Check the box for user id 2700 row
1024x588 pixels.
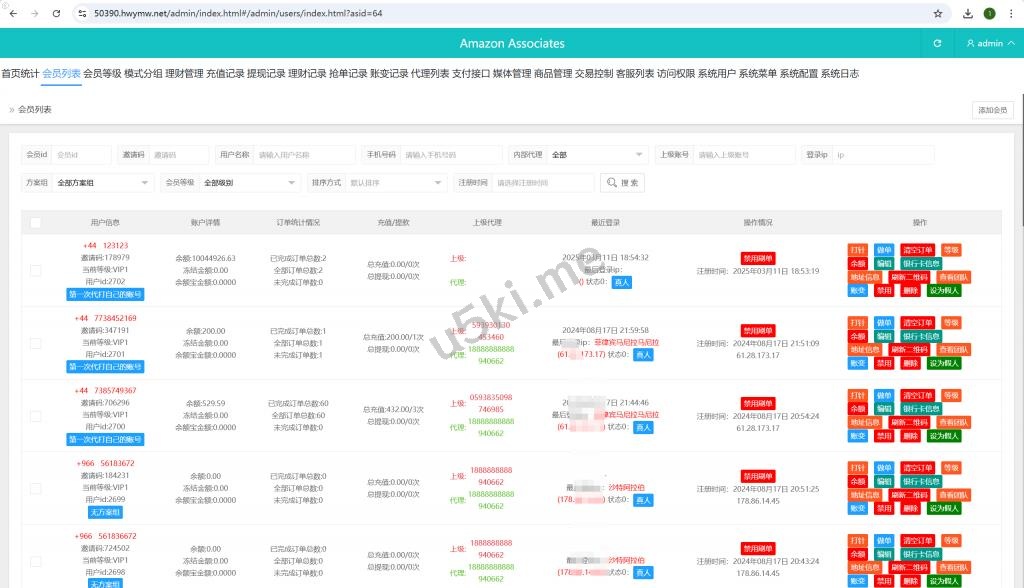point(36,415)
